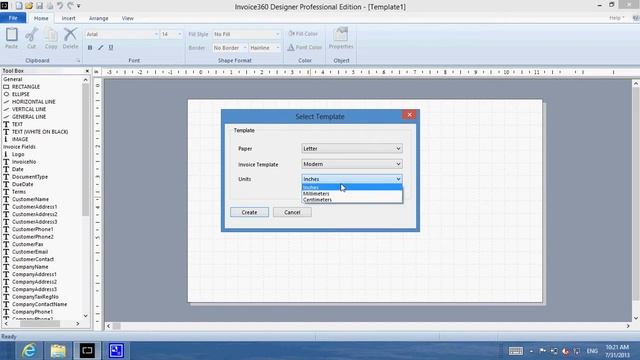This screenshot has width=640, height=360.
Task: Click the Delete X icon
Action: coord(70,38)
